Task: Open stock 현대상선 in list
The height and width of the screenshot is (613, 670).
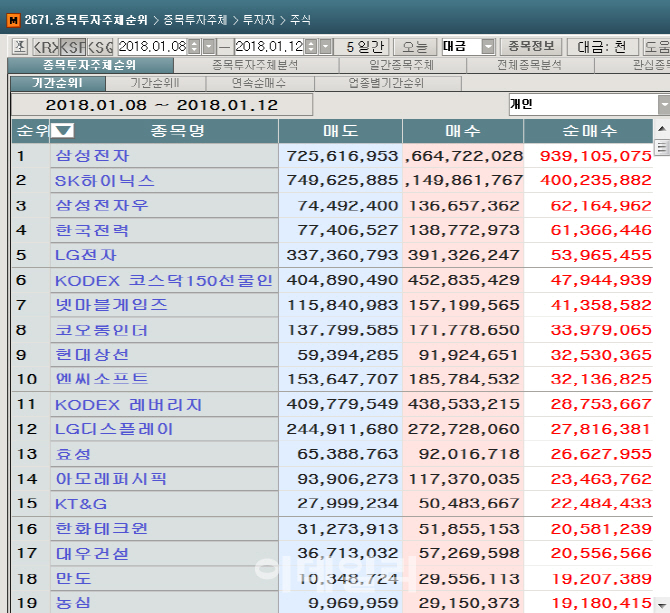Action: click(x=92, y=355)
